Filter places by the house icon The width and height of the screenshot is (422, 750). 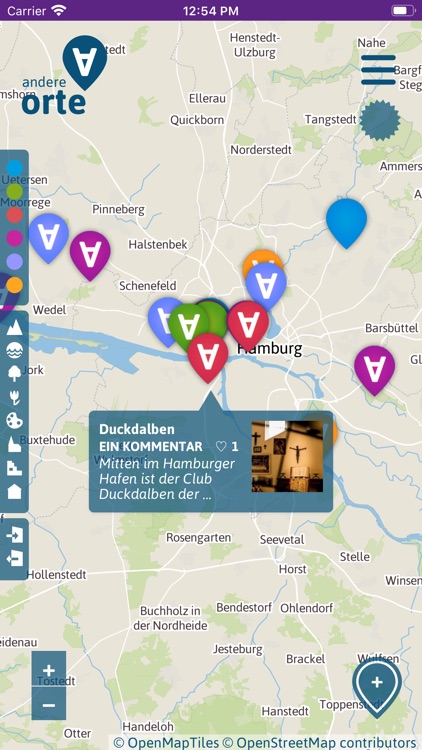point(14,491)
